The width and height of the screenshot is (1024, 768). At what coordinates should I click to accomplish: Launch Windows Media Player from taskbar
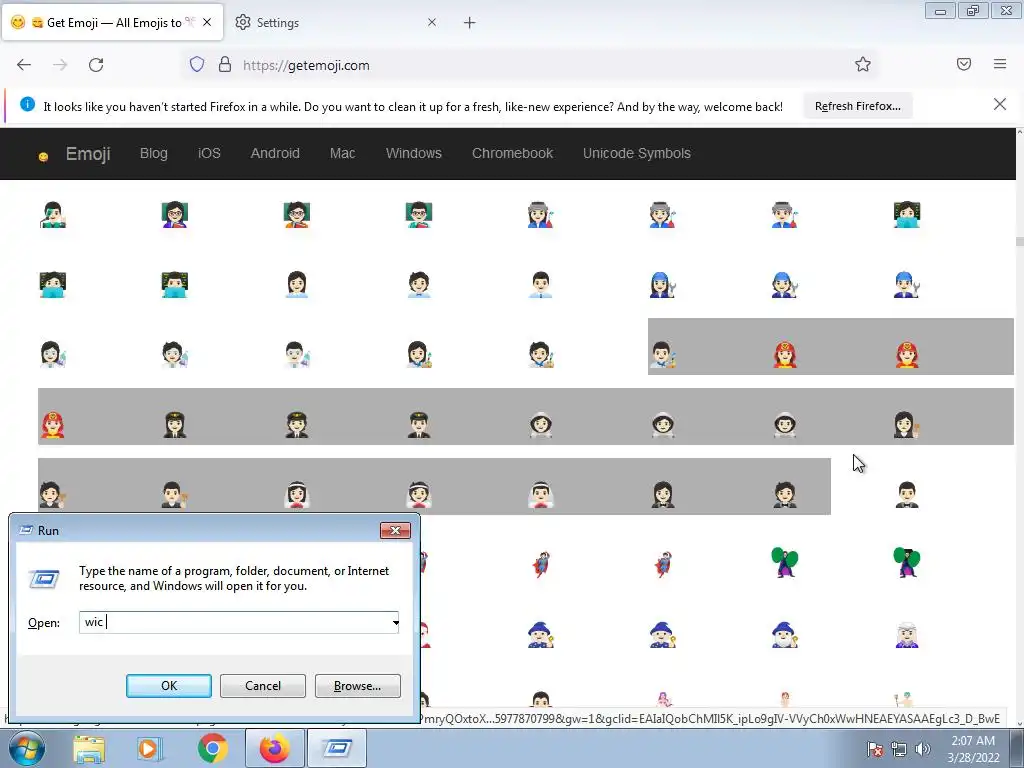tap(150, 748)
